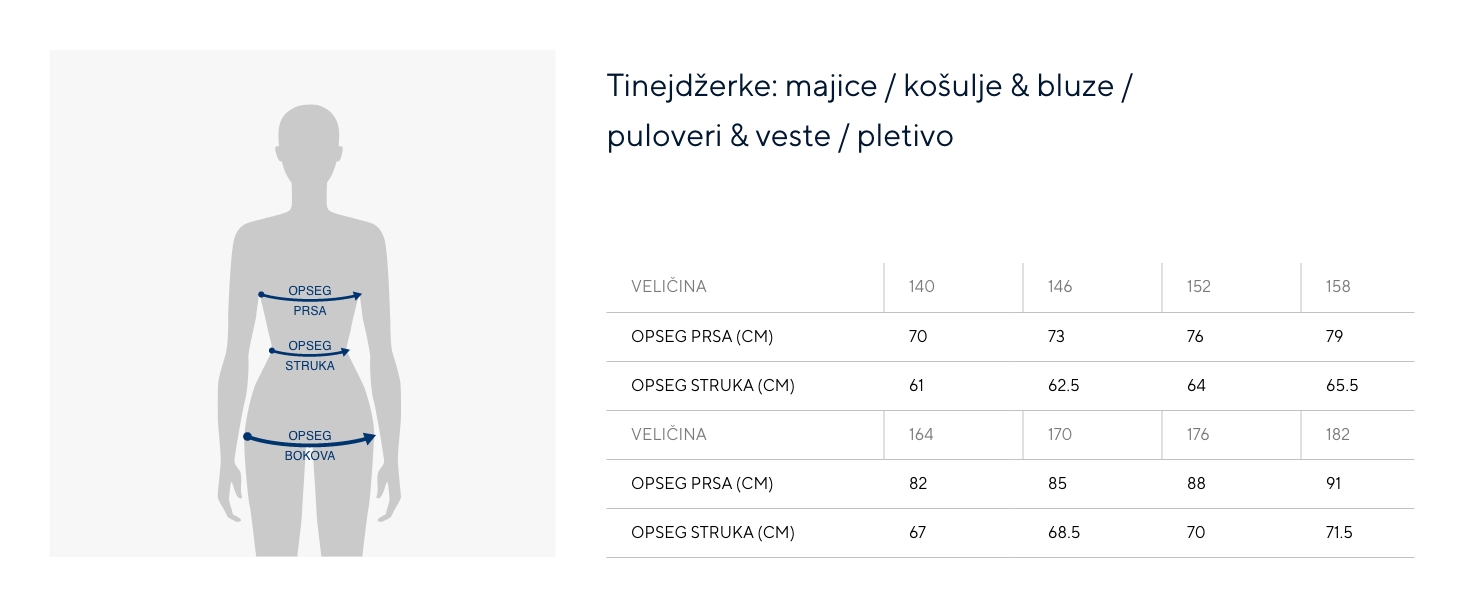Viewport: 1465px width, 607px height.
Task: Select chest value 88 for size 176
Action: pyautogui.click(x=1196, y=484)
